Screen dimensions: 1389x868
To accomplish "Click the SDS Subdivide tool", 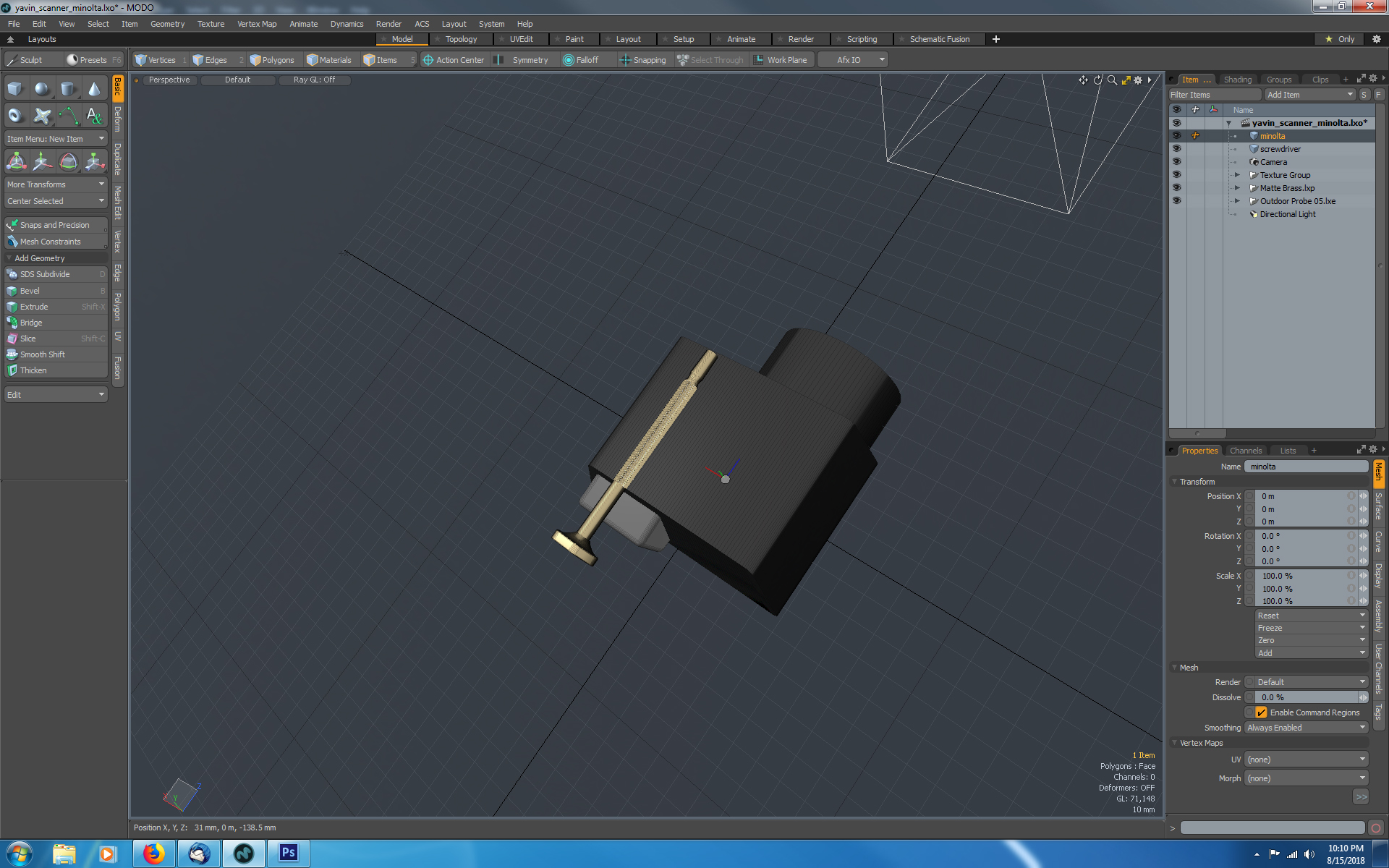I will click(x=56, y=274).
